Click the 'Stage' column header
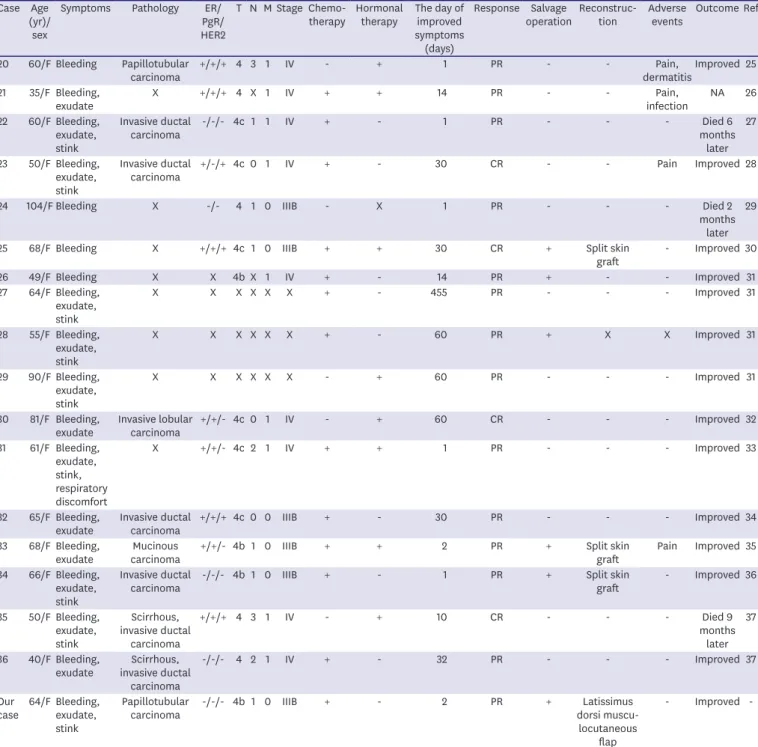 click(289, 8)
